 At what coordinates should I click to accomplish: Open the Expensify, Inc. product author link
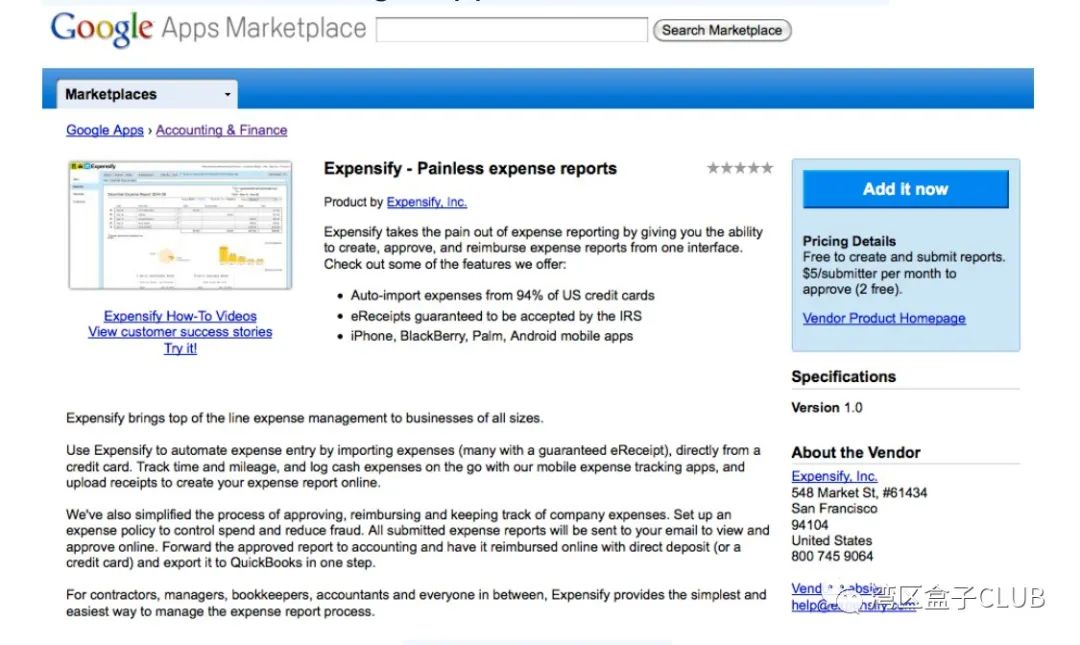[426, 202]
